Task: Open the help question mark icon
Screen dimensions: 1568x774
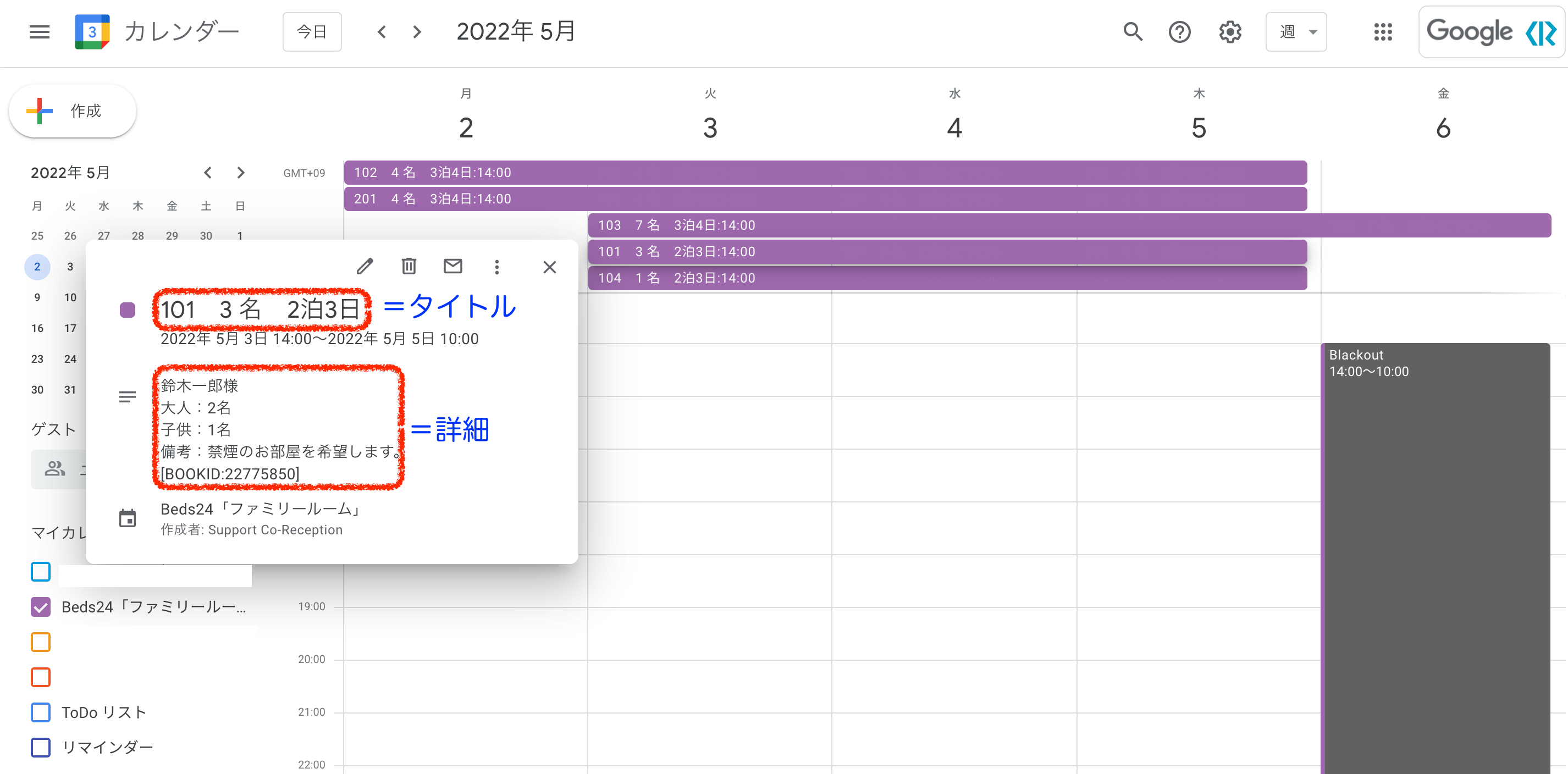Action: 1179,32
